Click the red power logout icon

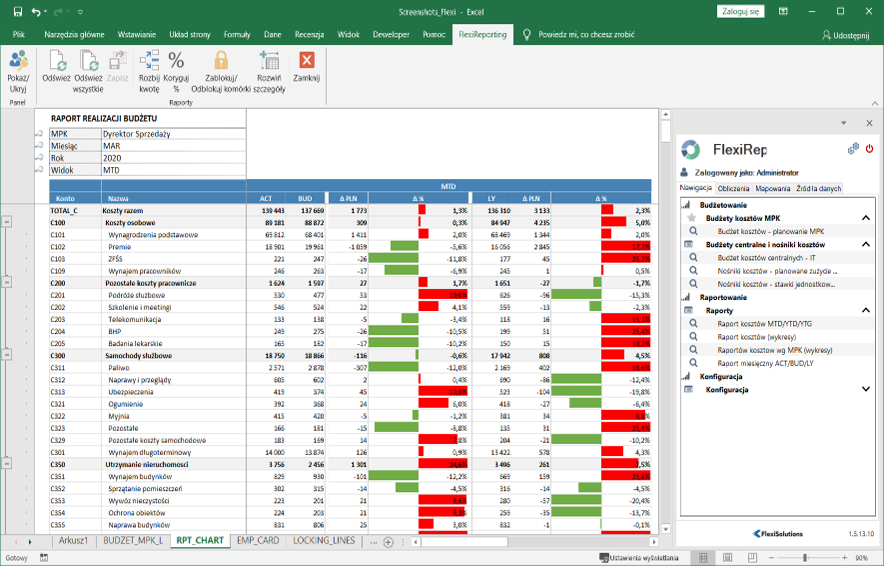[x=869, y=148]
